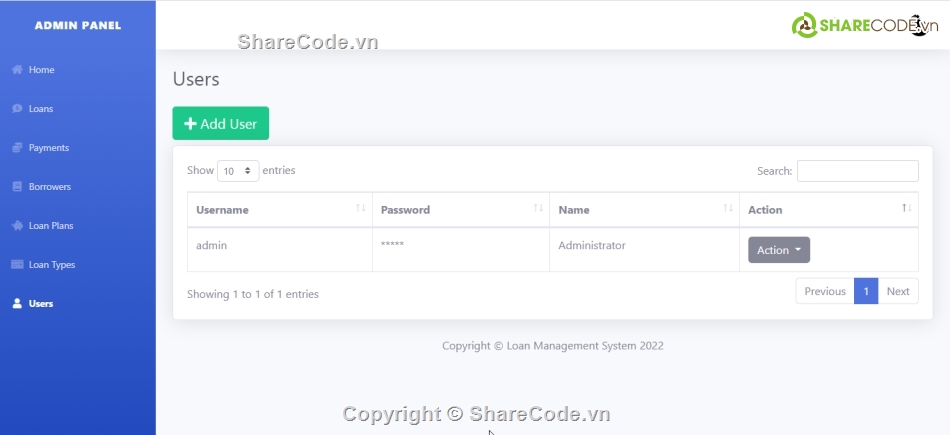The width and height of the screenshot is (950, 435).
Task: Click the Loan Plans icon in sidebar
Action: (17, 226)
